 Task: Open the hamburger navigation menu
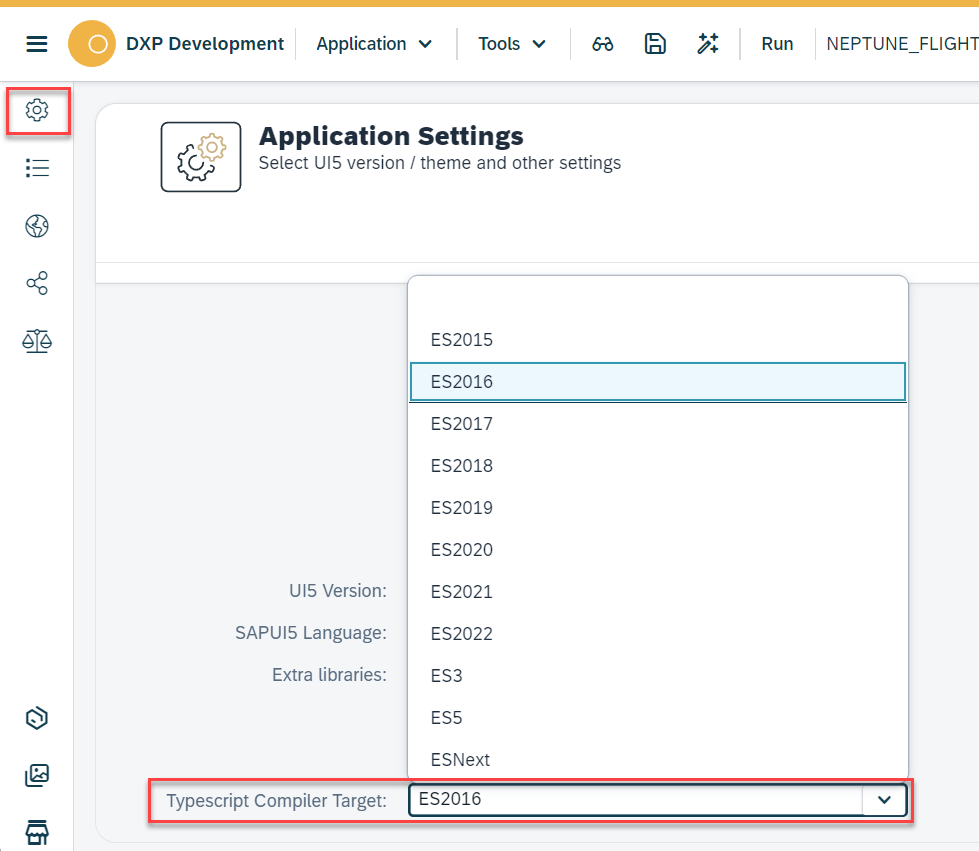[x=37, y=44]
